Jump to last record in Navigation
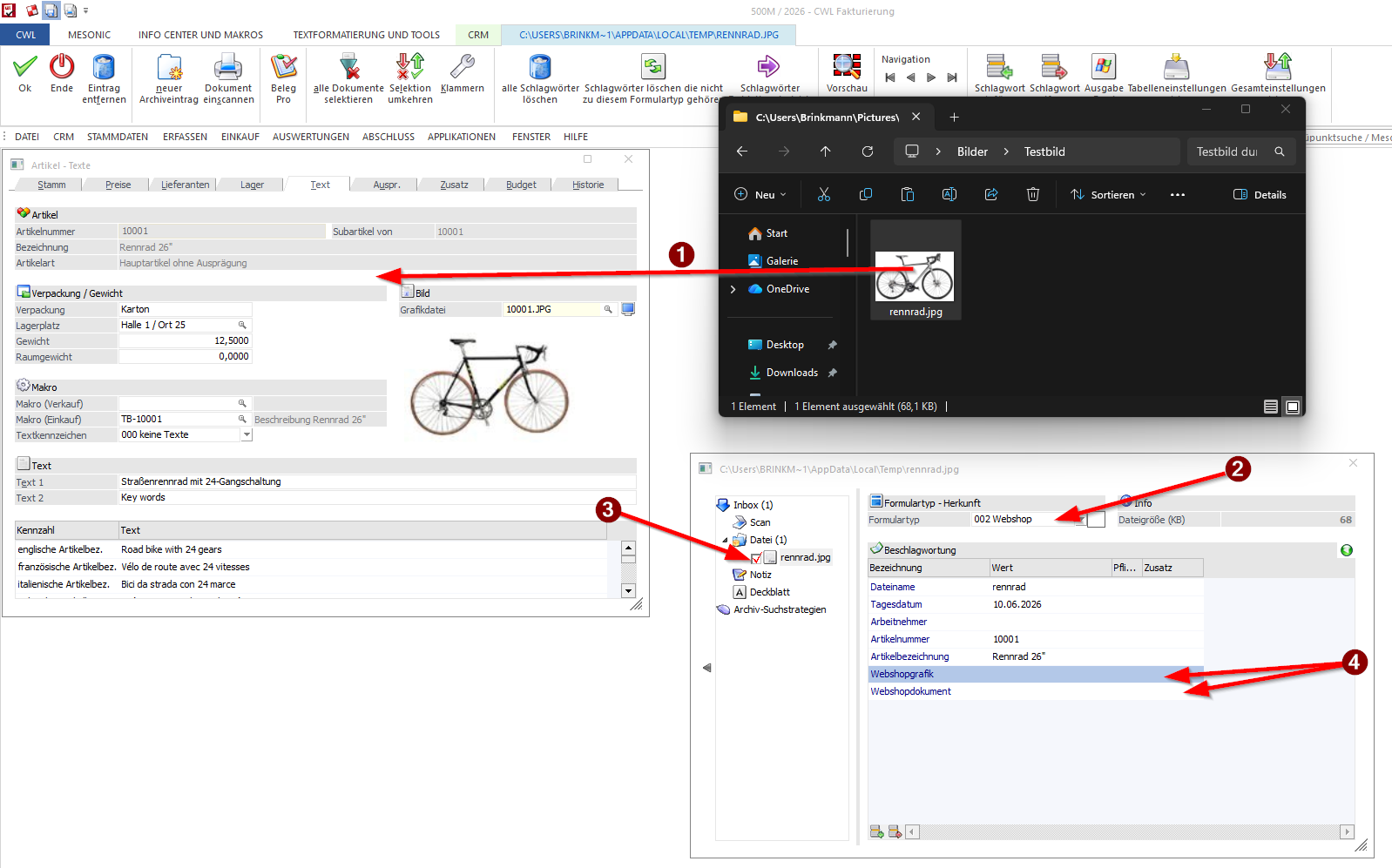Image resolution: width=1392 pixels, height=868 pixels. (x=952, y=77)
